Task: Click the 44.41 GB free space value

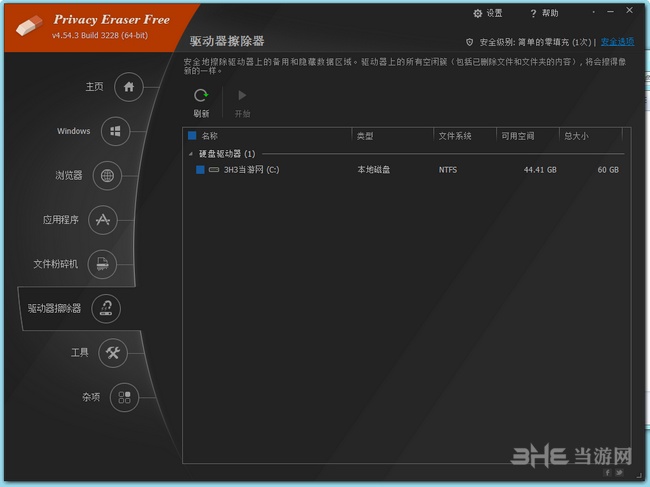Action: (540, 170)
